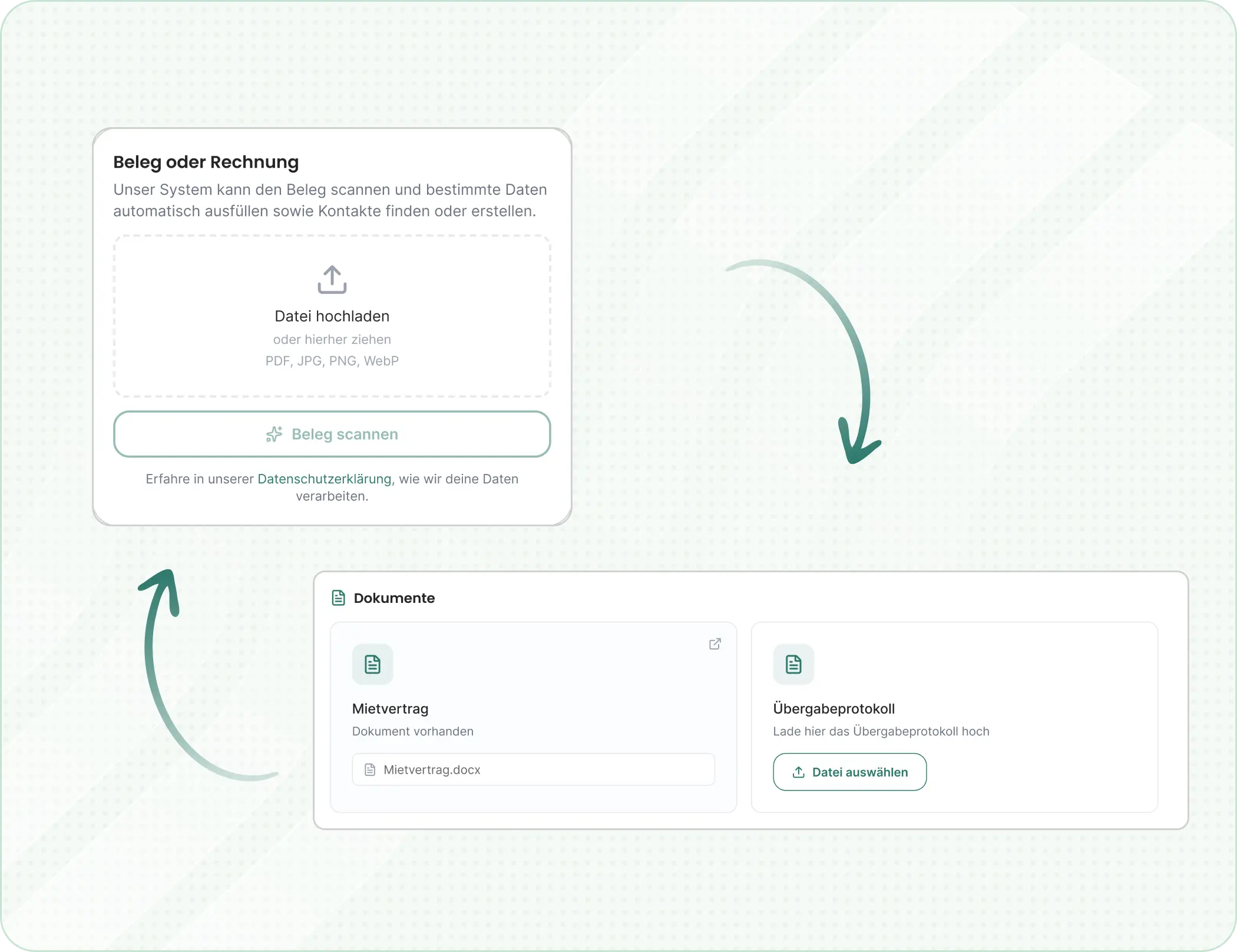Open the Datenschutzerklärung link
This screenshot has width=1237, height=952.
(x=324, y=479)
